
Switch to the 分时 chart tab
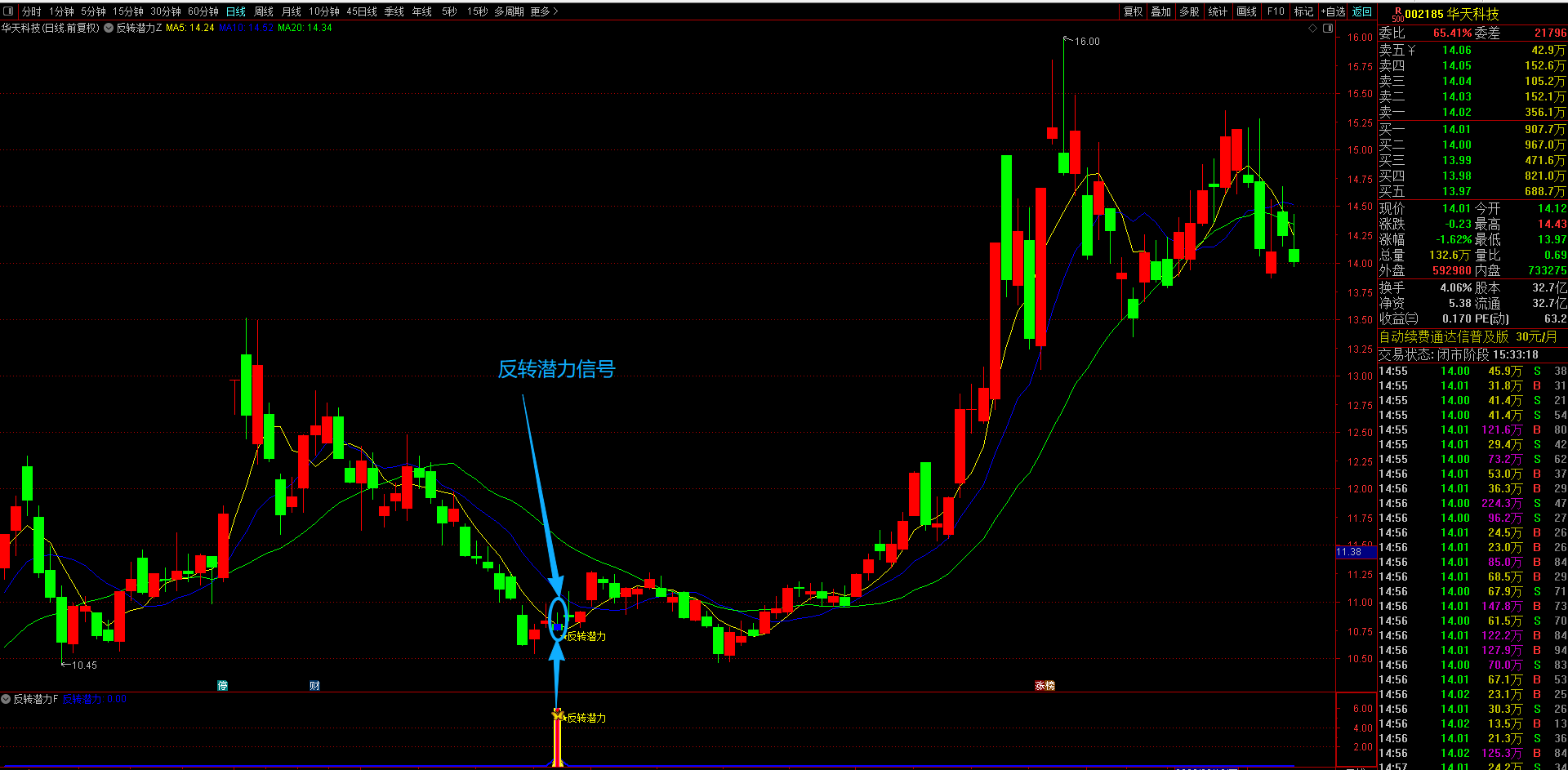[x=32, y=11]
